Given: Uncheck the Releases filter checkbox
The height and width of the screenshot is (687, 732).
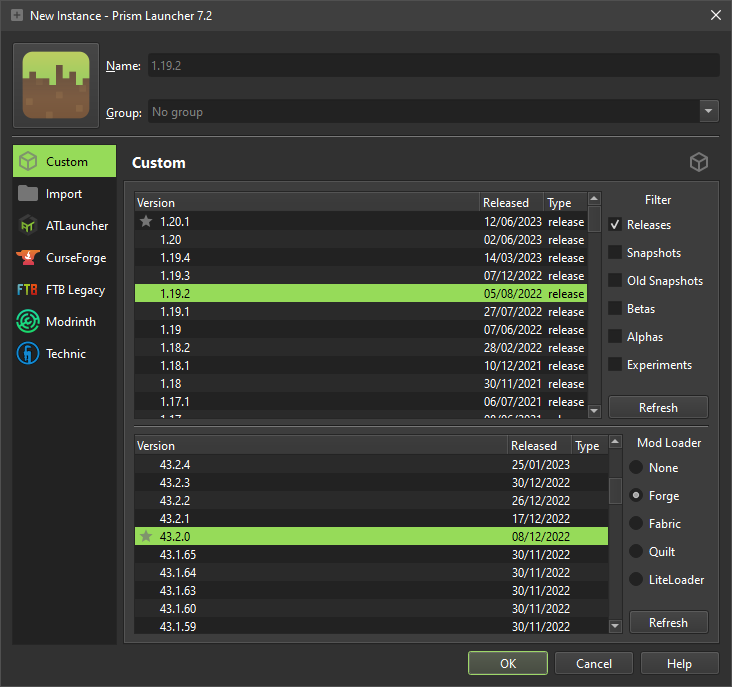Looking at the screenshot, I should pyautogui.click(x=615, y=224).
